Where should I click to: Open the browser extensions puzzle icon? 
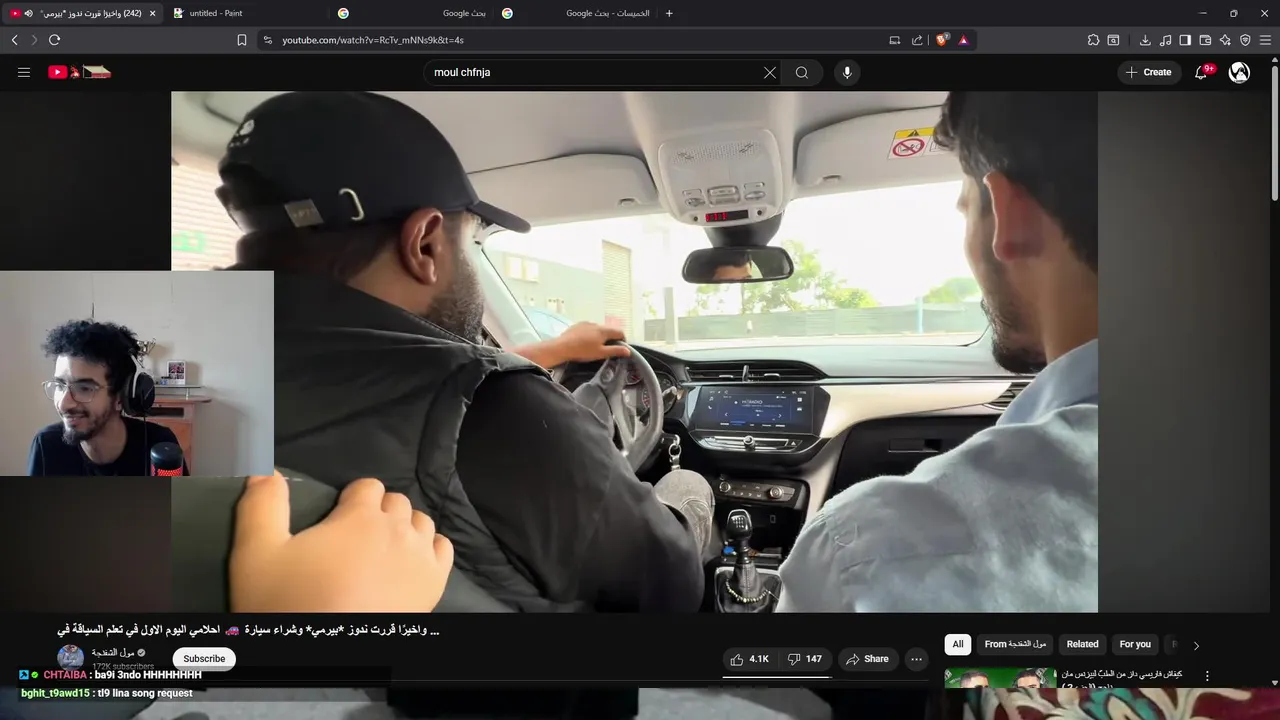[1093, 40]
